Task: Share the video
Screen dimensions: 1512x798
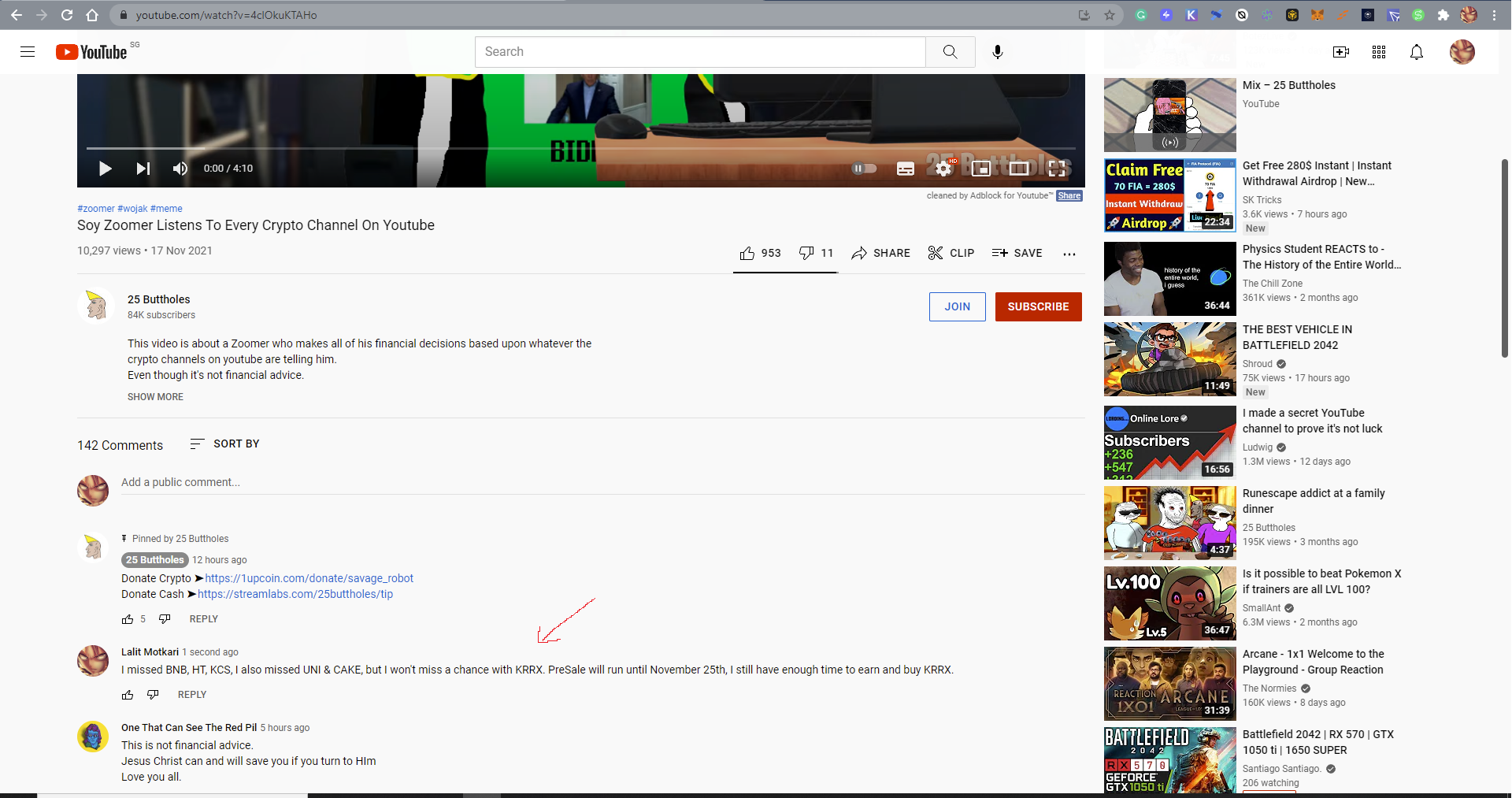Action: (880, 253)
